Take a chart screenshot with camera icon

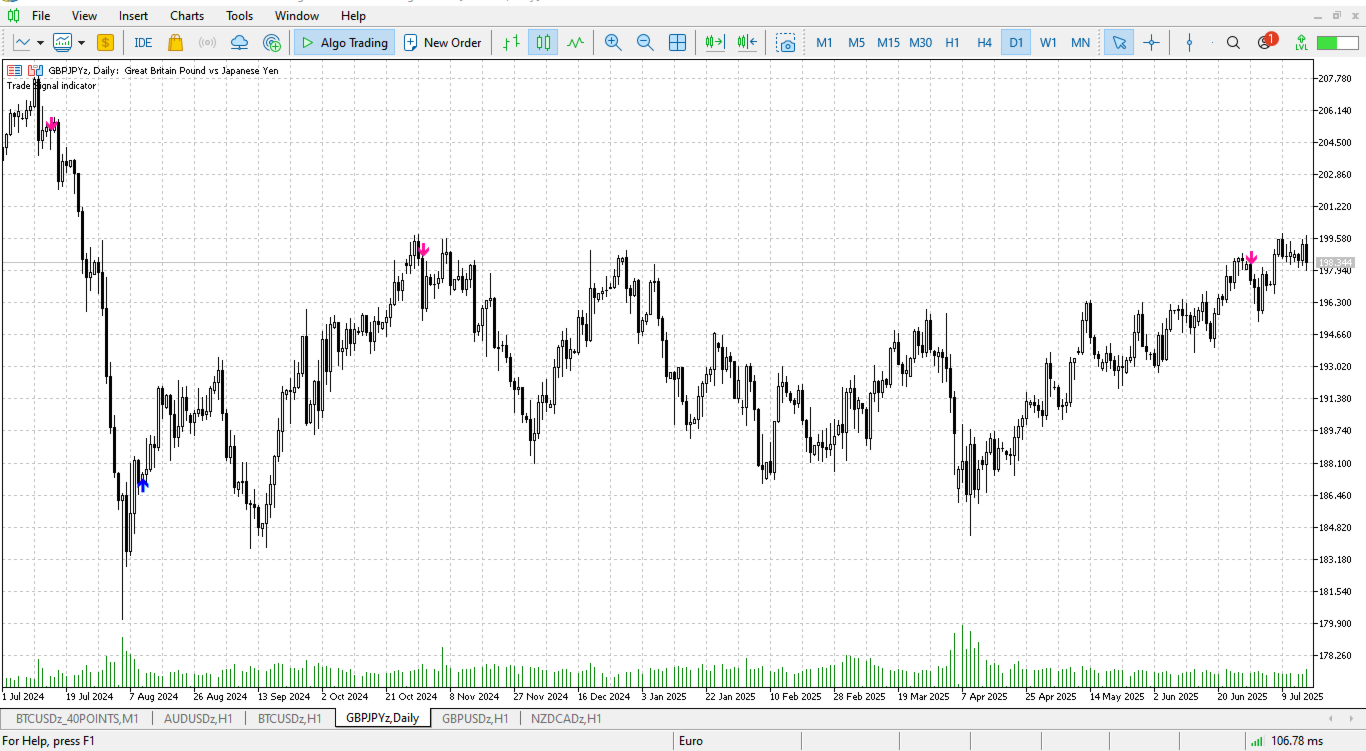[x=787, y=43]
